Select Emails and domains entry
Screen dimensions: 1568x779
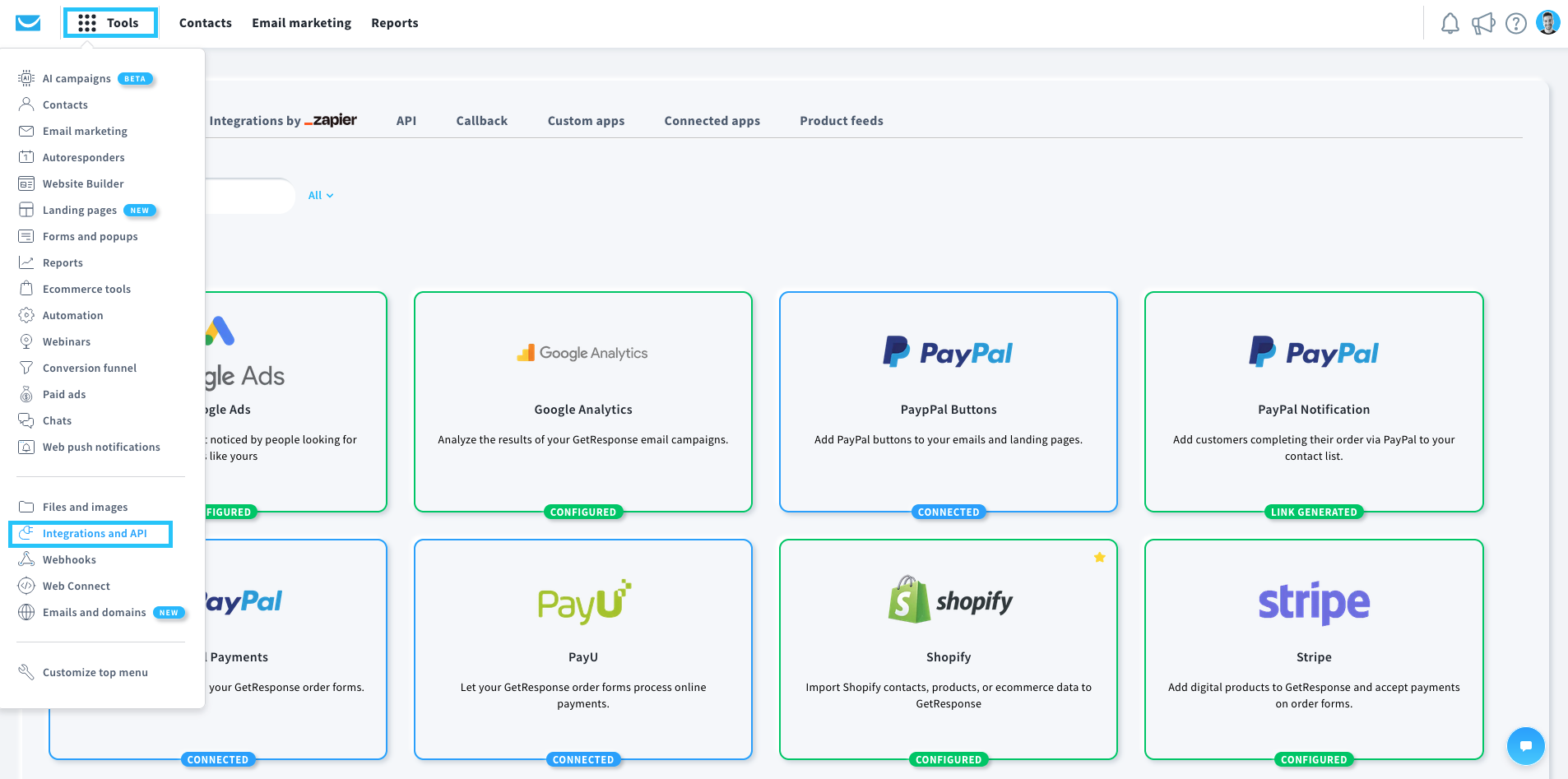[x=95, y=612]
